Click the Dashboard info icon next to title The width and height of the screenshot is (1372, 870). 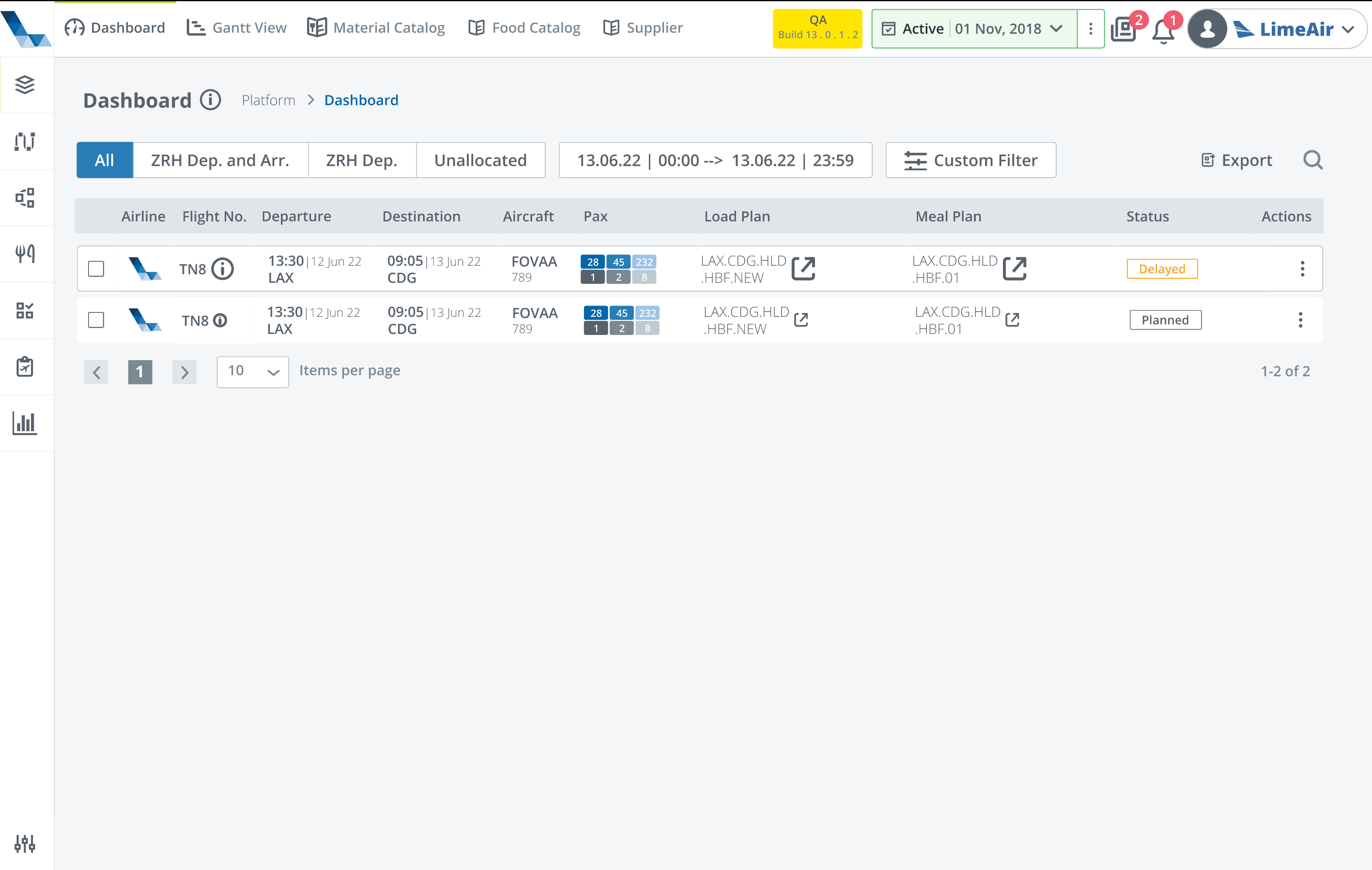[x=210, y=100]
